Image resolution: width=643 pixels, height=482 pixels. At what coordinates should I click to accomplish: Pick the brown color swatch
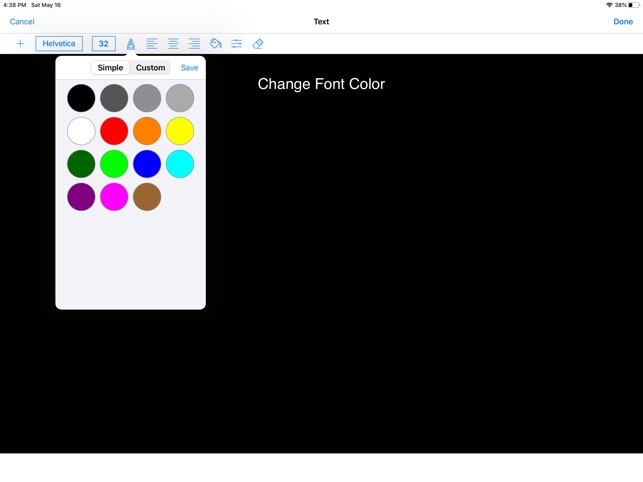pos(147,197)
